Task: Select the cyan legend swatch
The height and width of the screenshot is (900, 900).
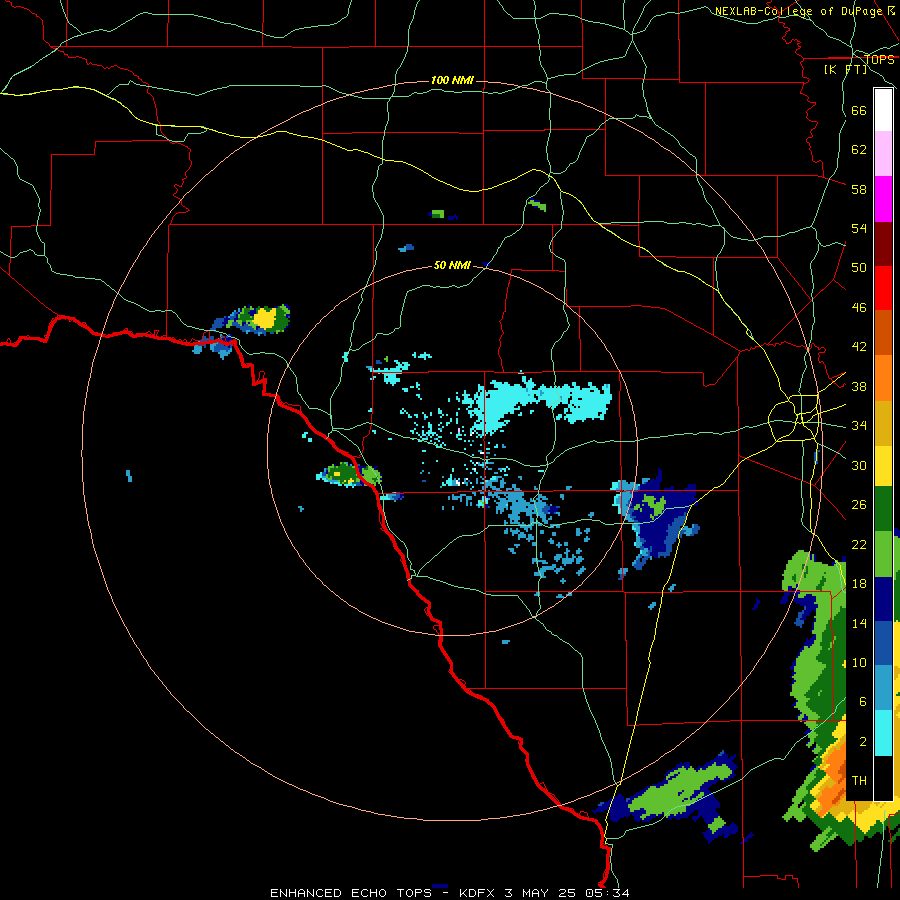Action: (x=883, y=732)
